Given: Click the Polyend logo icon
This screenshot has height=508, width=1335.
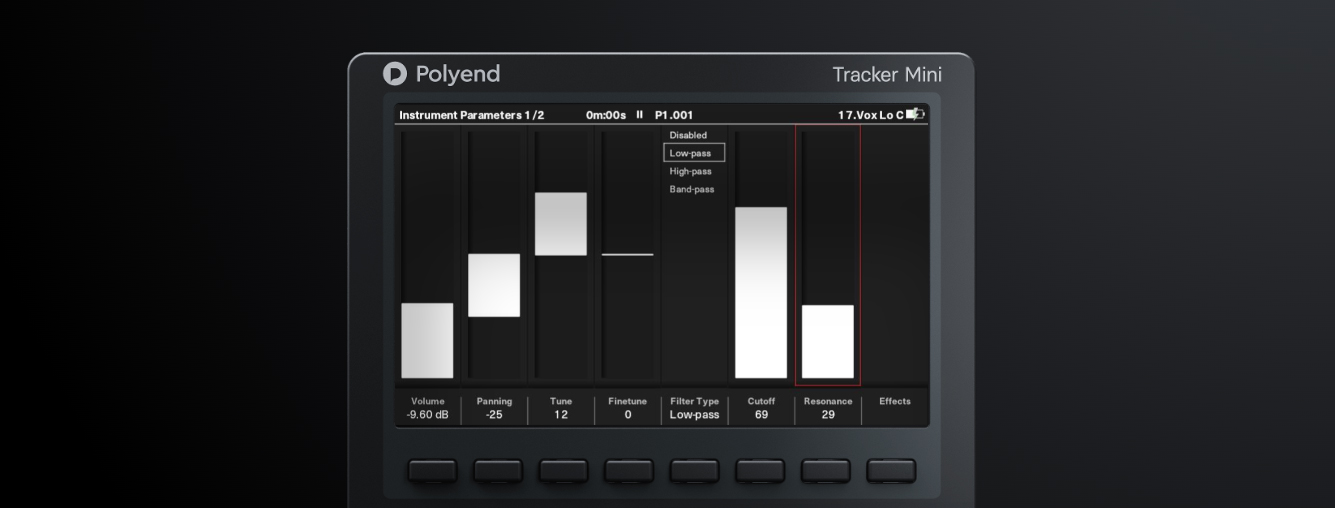Looking at the screenshot, I should tap(395, 74).
